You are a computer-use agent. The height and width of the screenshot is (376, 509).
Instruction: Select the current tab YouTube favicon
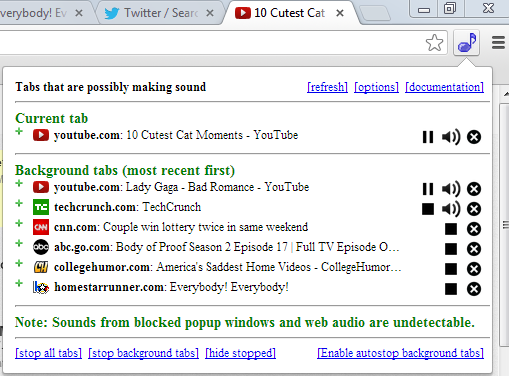[x=41, y=135]
